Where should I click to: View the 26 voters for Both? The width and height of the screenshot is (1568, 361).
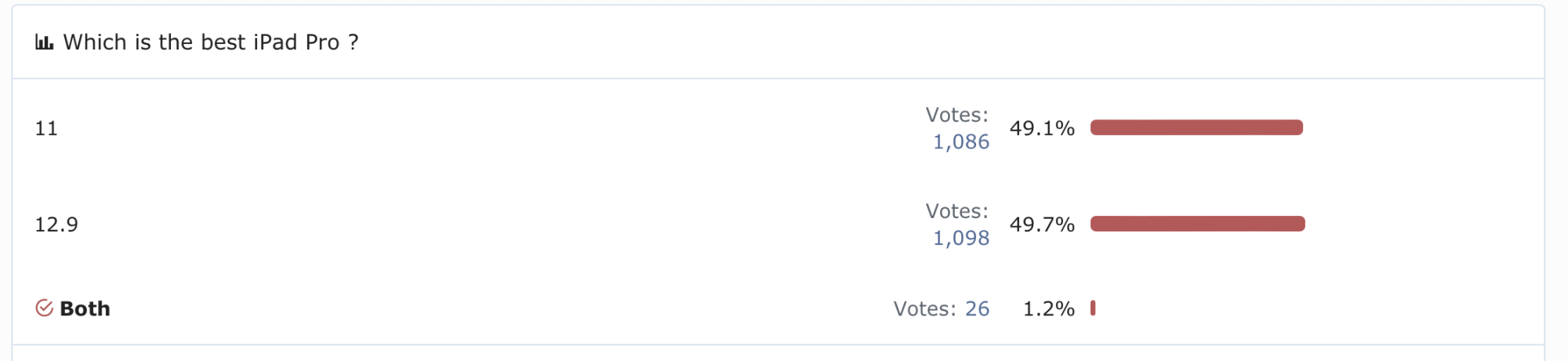point(977,308)
